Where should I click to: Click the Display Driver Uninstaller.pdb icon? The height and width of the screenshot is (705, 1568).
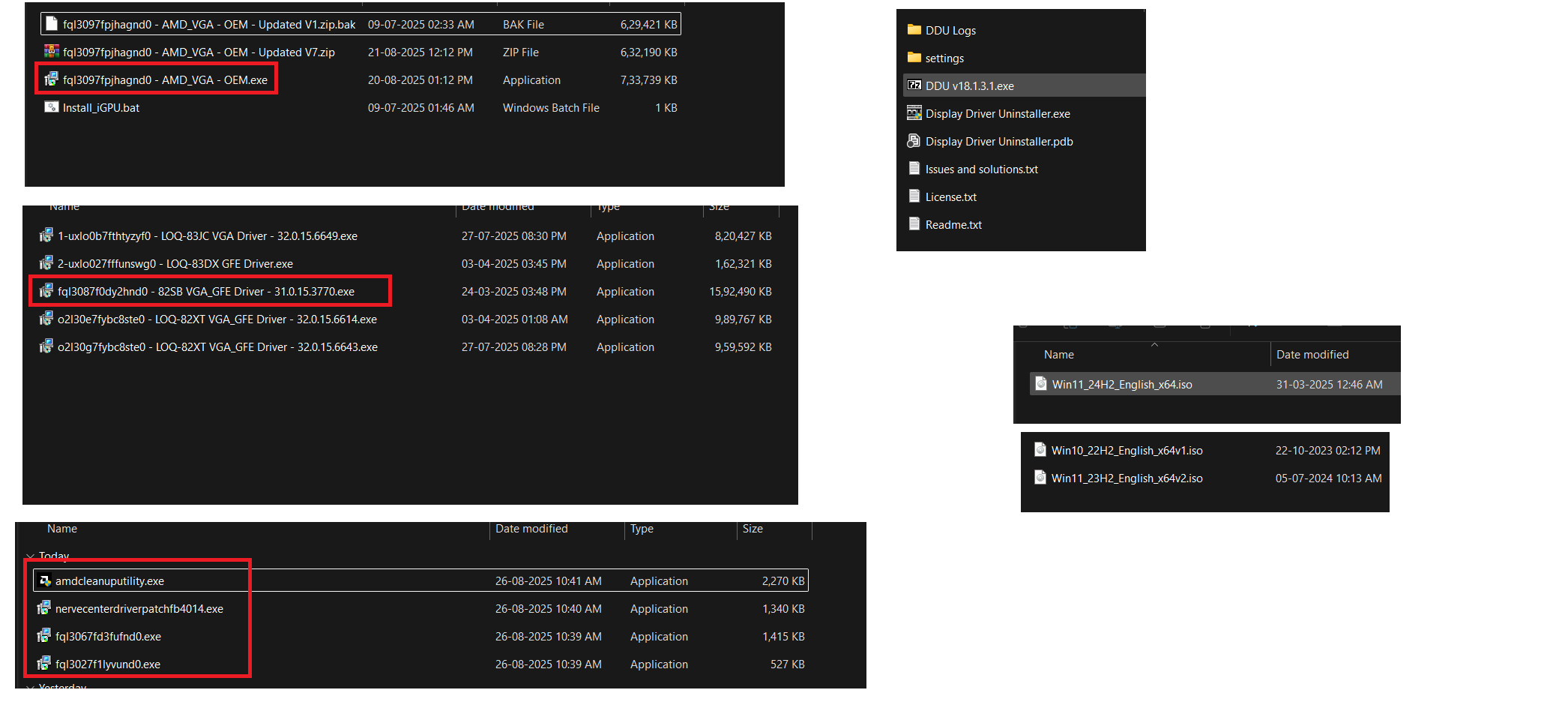coord(914,141)
